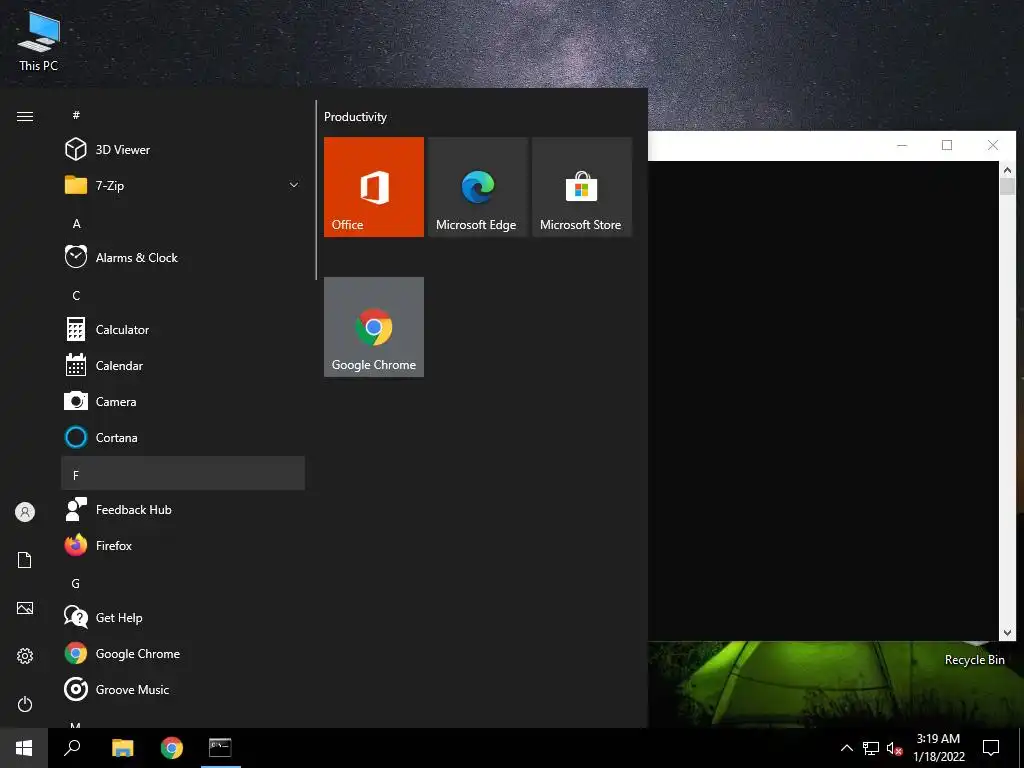Open 3D Viewer from app list
This screenshot has width=1024, height=768.
pyautogui.click(x=183, y=150)
